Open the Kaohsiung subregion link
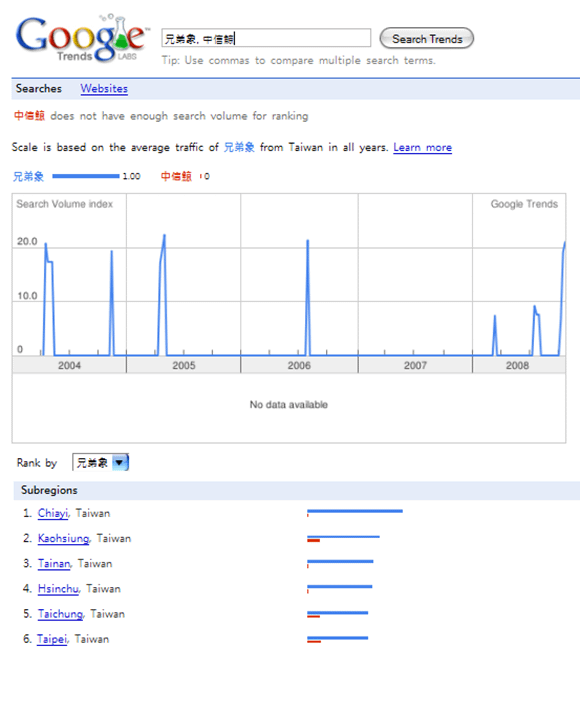This screenshot has height=713, width=580. (x=63, y=538)
